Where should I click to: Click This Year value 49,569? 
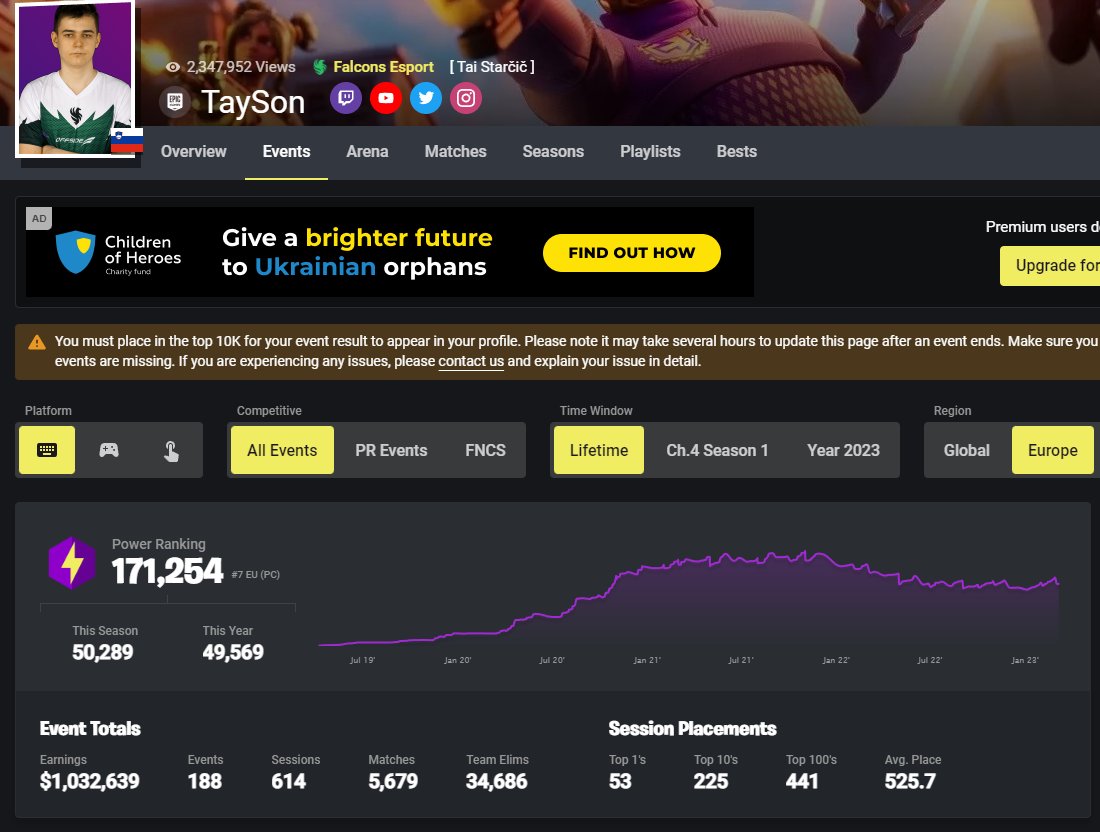point(233,652)
